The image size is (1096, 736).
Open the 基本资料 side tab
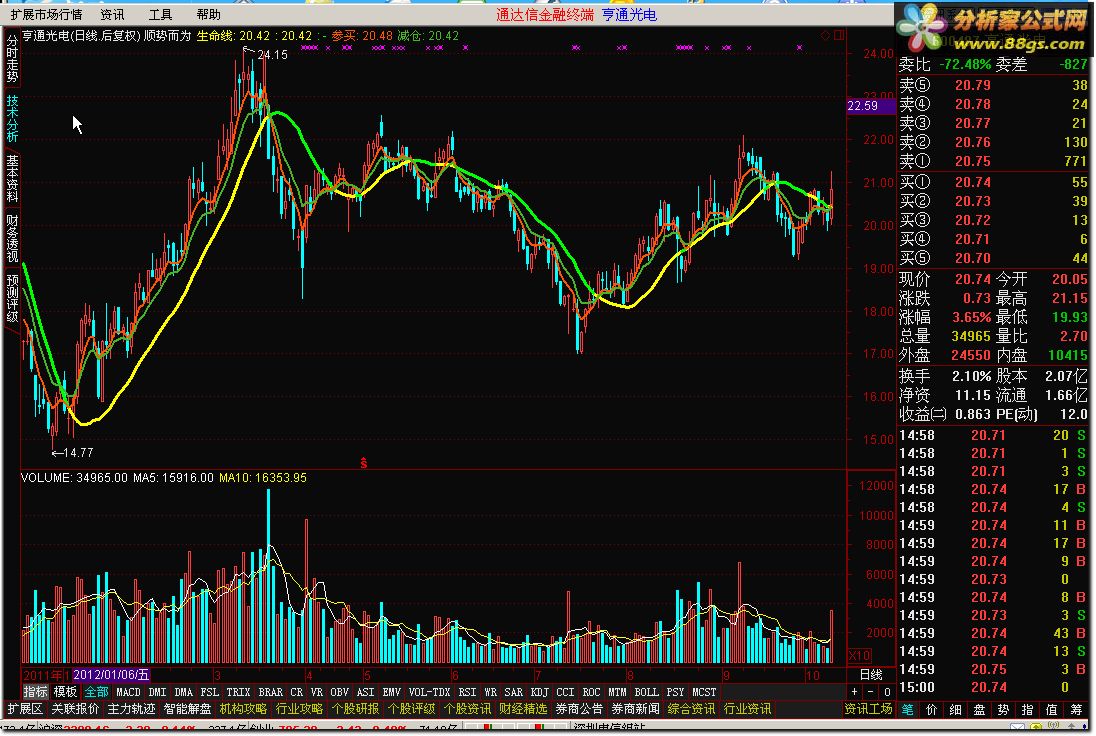click(x=12, y=178)
